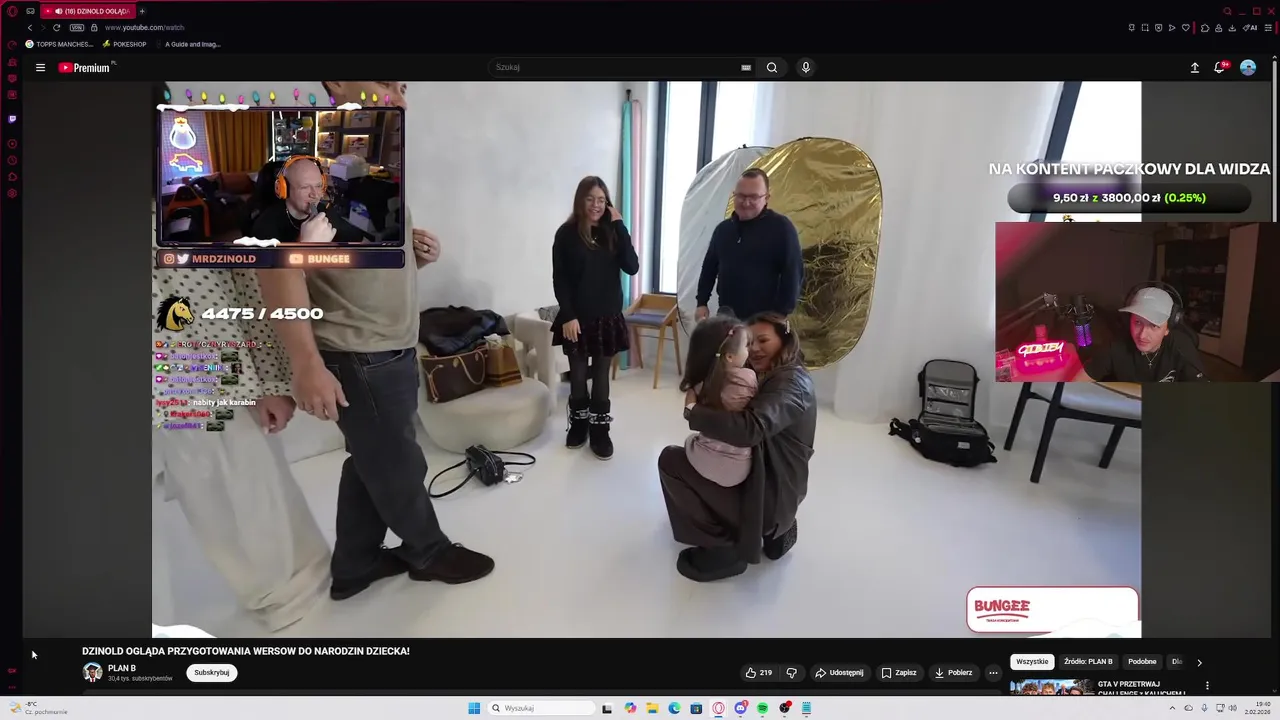
Task: Open A Guide and Imag... bookmark
Action: click(x=188, y=44)
